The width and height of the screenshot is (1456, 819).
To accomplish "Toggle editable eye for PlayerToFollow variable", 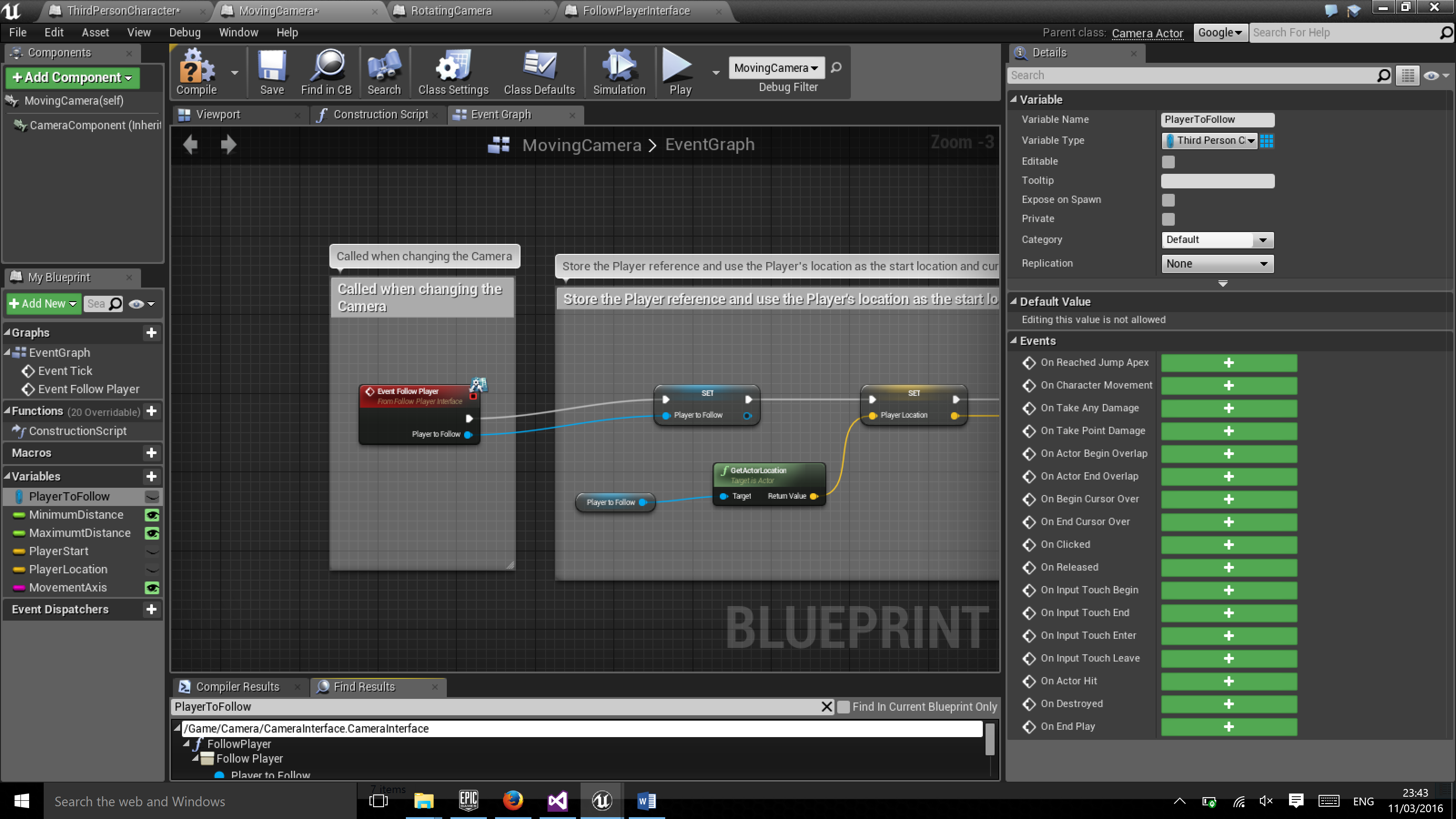I will (x=152, y=497).
